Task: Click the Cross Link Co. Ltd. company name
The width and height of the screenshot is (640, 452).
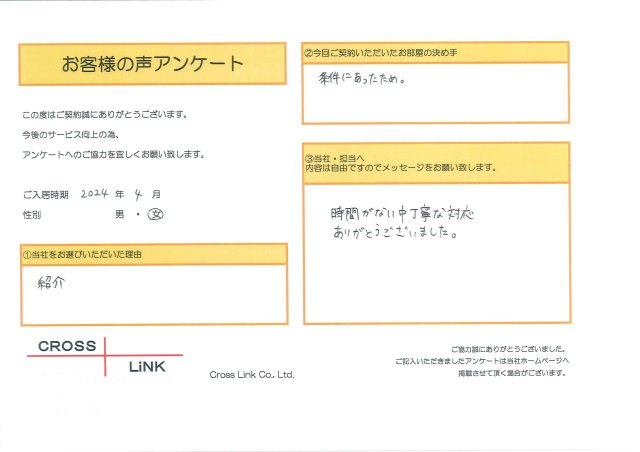Action: pyautogui.click(x=252, y=374)
